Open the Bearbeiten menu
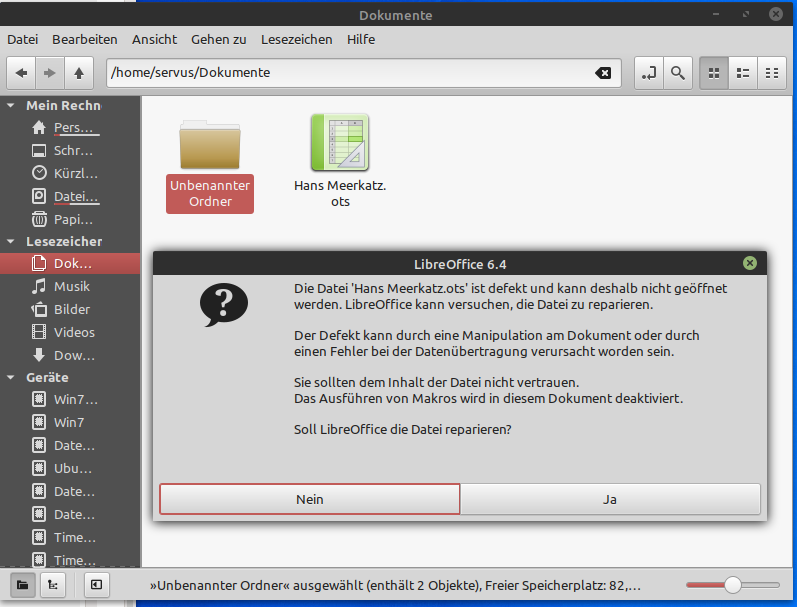 84,40
